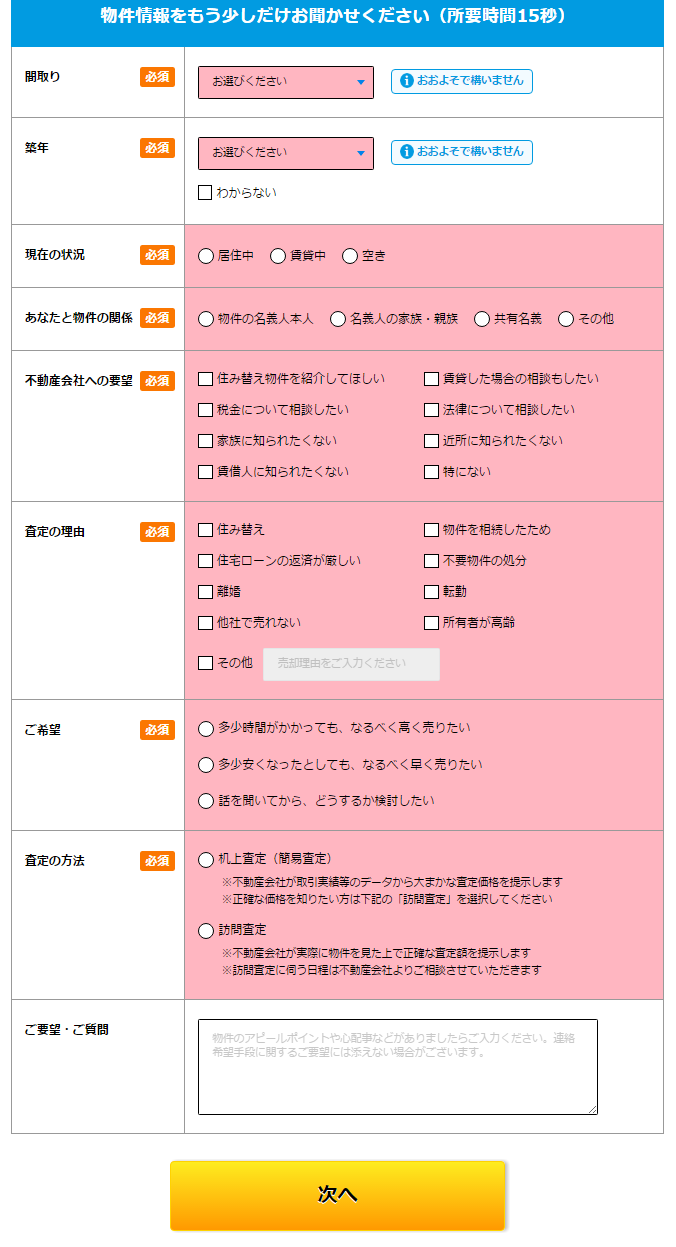This screenshot has height=1247, width=676.
Task: Click the info icon beside 間取り dropdown
Action: tap(407, 81)
